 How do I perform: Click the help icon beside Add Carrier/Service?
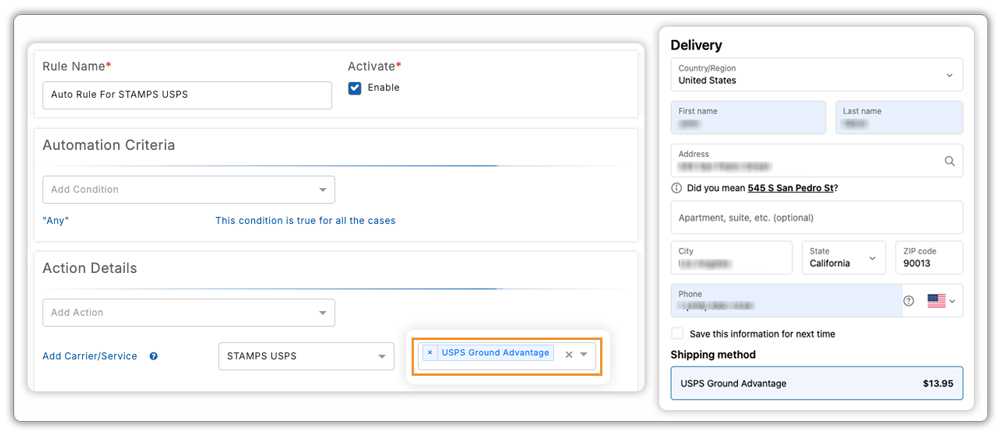tap(154, 356)
